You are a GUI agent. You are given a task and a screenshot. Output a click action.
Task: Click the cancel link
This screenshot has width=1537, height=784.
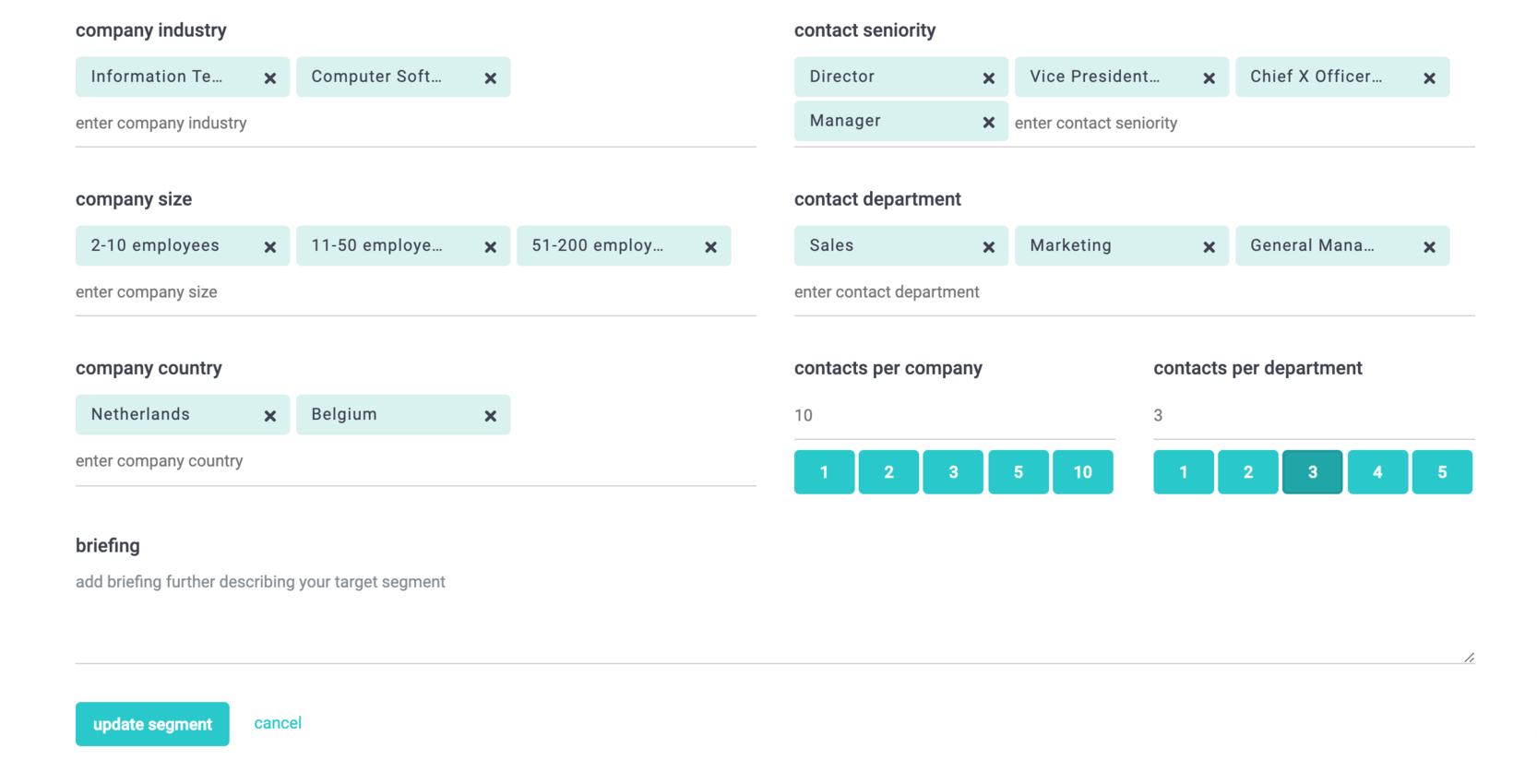tap(278, 723)
